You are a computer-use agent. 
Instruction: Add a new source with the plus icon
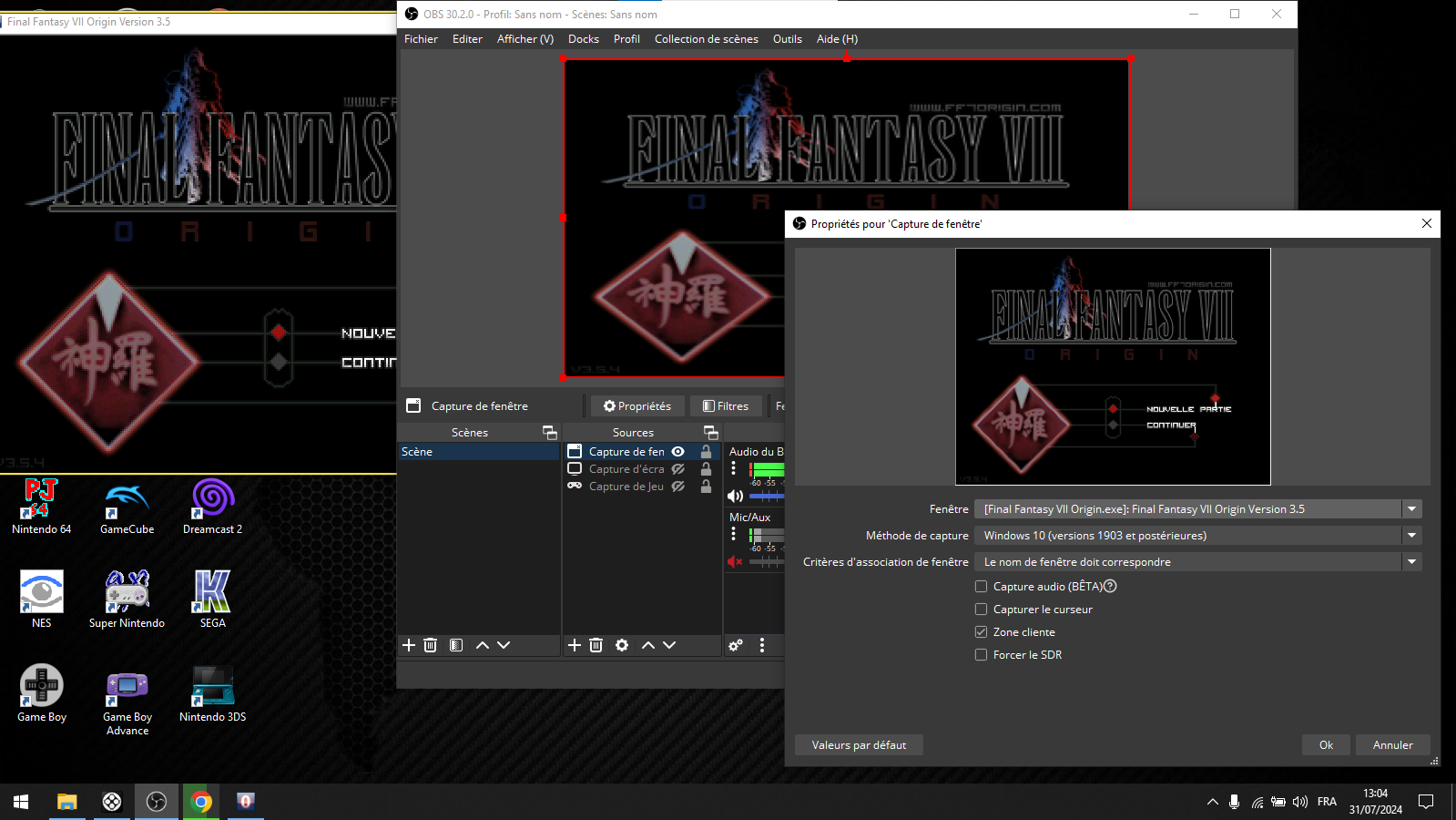tap(575, 645)
